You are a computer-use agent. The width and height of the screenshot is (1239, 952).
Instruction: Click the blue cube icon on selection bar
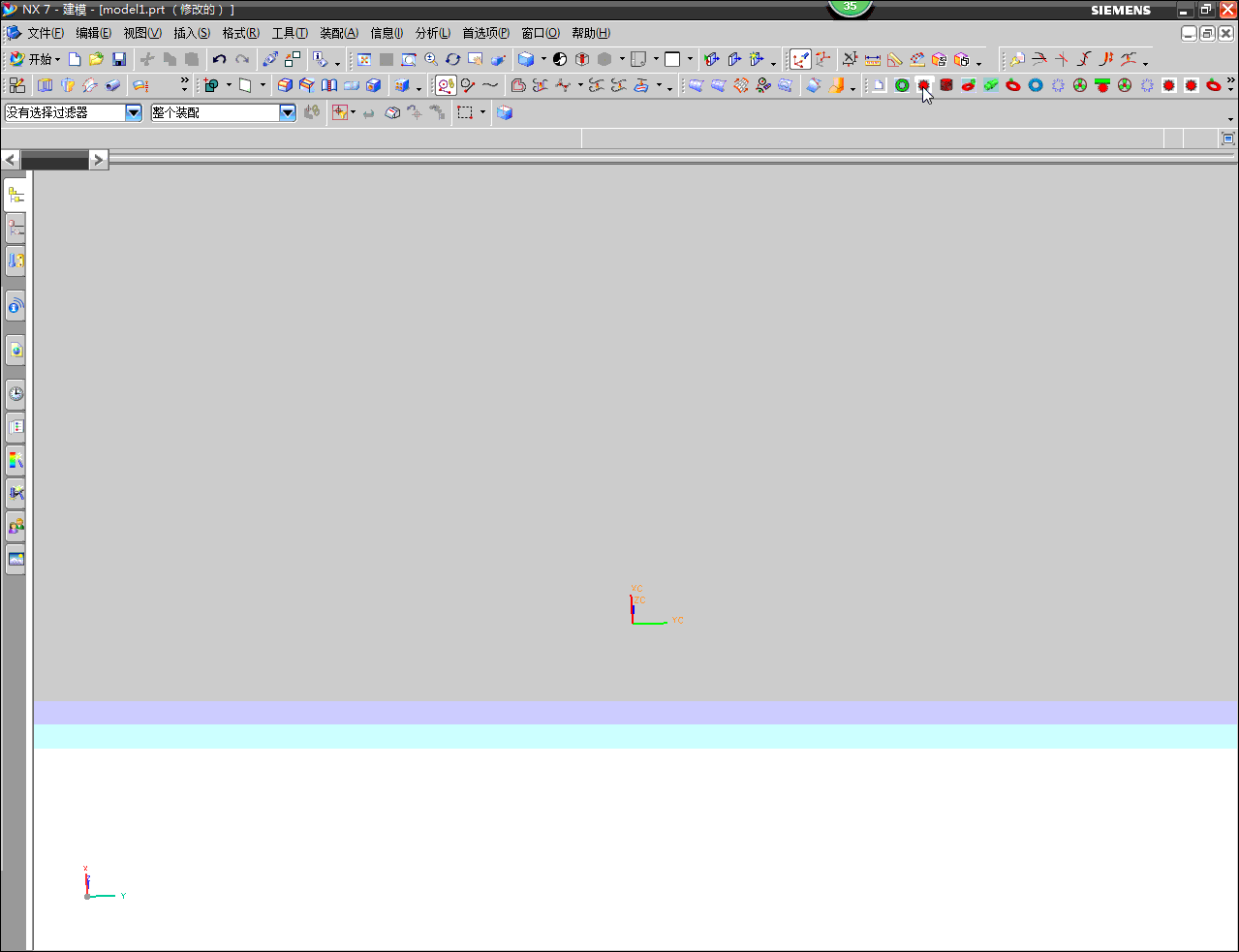coord(505,112)
